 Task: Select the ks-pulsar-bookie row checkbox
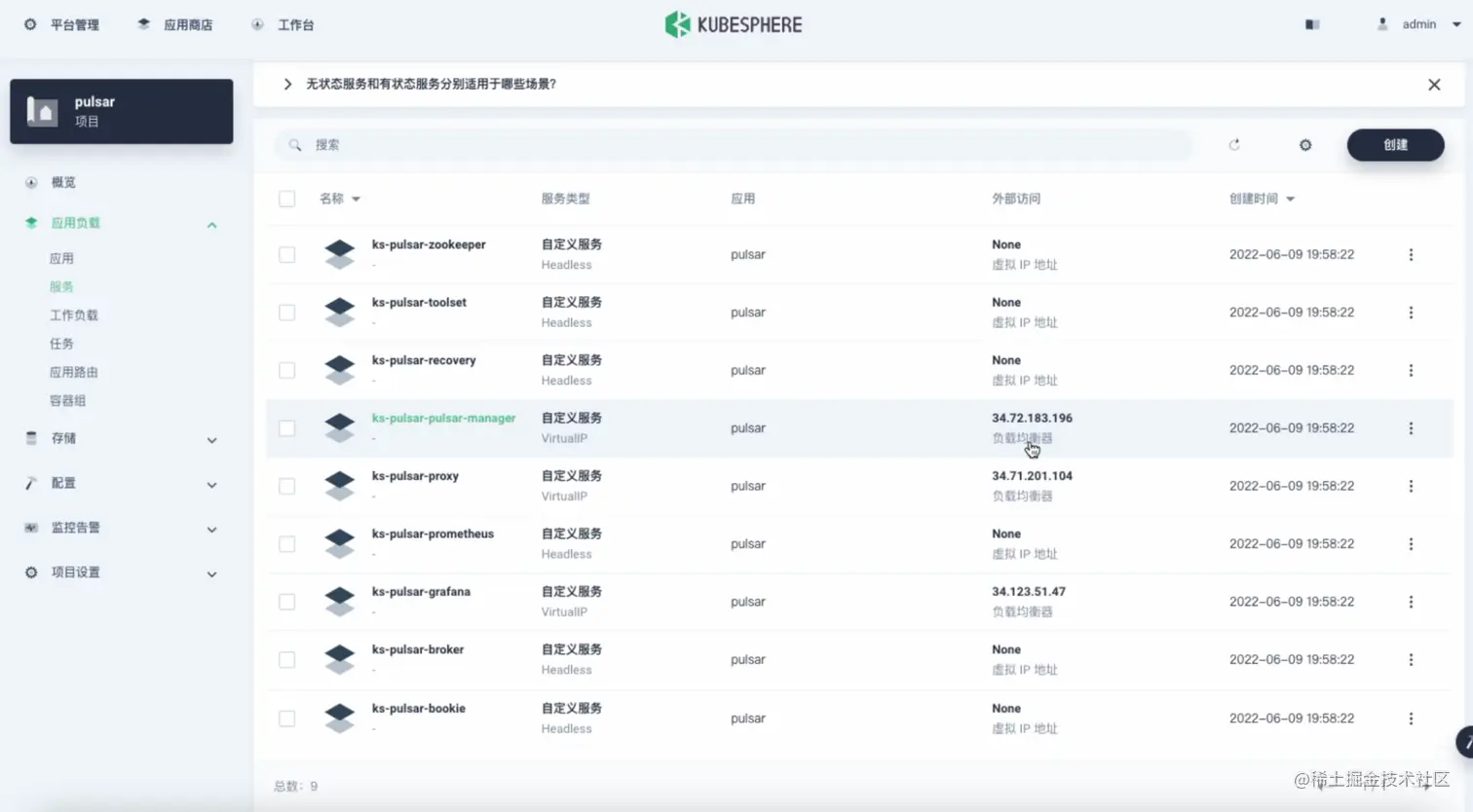click(x=286, y=719)
